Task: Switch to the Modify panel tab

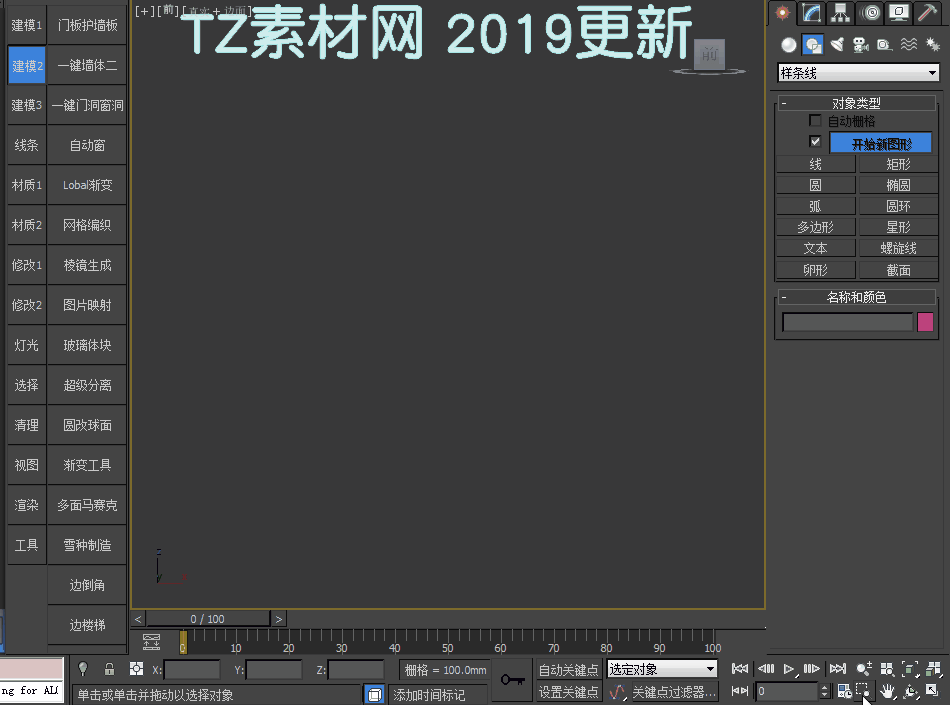Action: [811, 13]
